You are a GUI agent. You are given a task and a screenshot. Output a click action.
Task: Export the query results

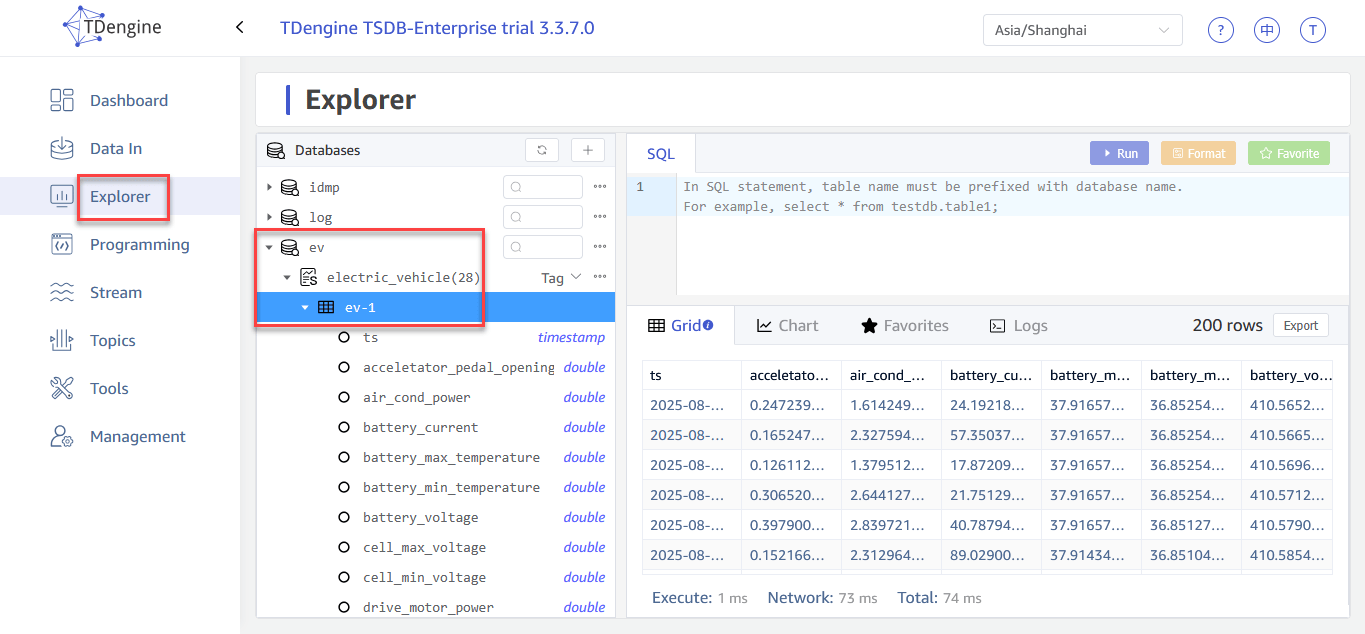[1300, 325]
